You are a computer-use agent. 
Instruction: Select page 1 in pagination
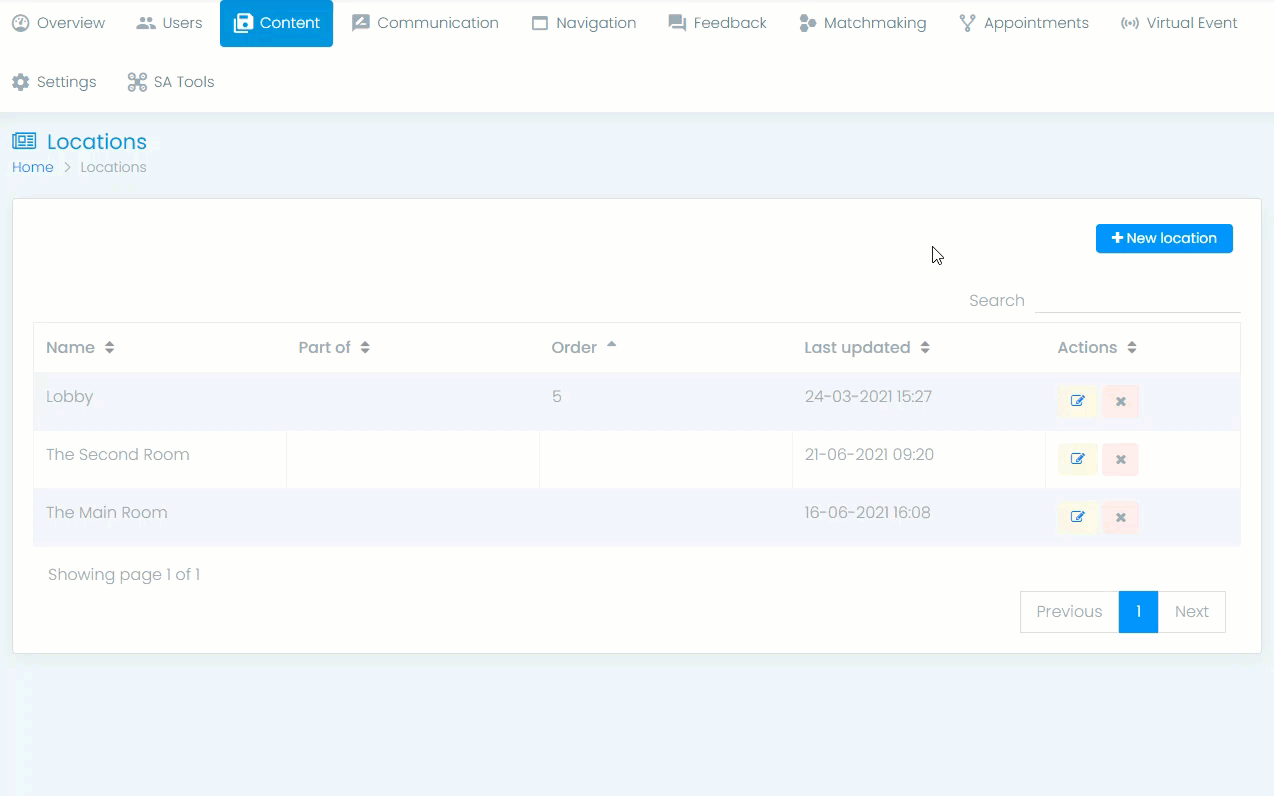pyautogui.click(x=1138, y=612)
